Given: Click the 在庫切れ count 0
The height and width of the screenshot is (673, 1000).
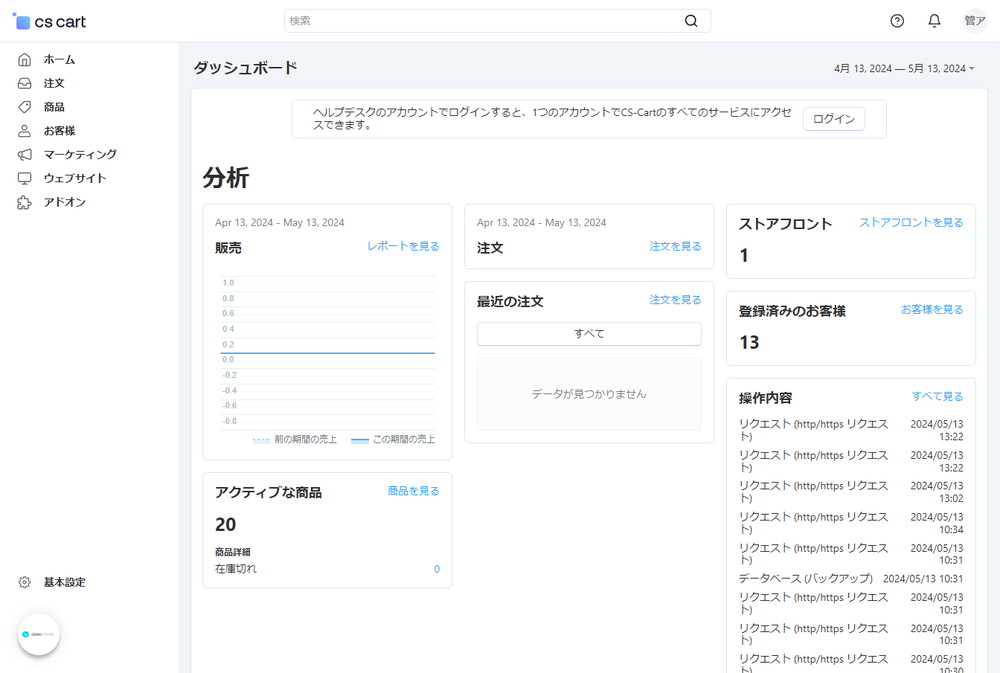Looking at the screenshot, I should point(437,569).
